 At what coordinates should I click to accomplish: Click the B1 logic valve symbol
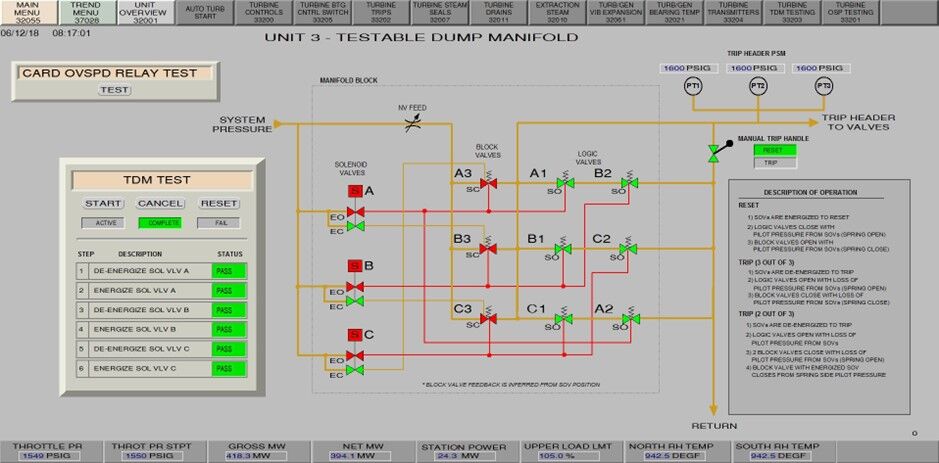tap(563, 248)
